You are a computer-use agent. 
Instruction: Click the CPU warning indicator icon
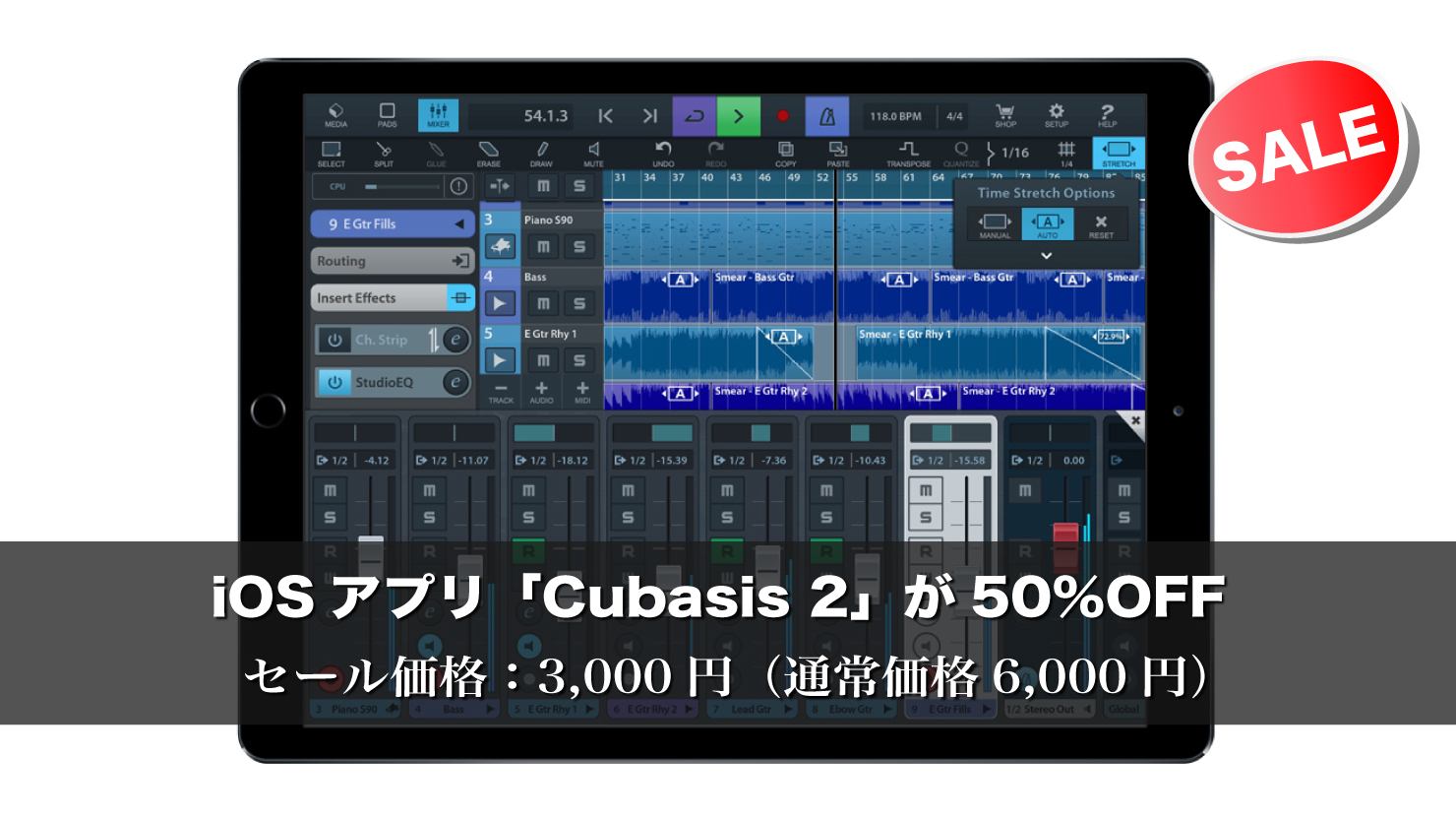pos(458,186)
